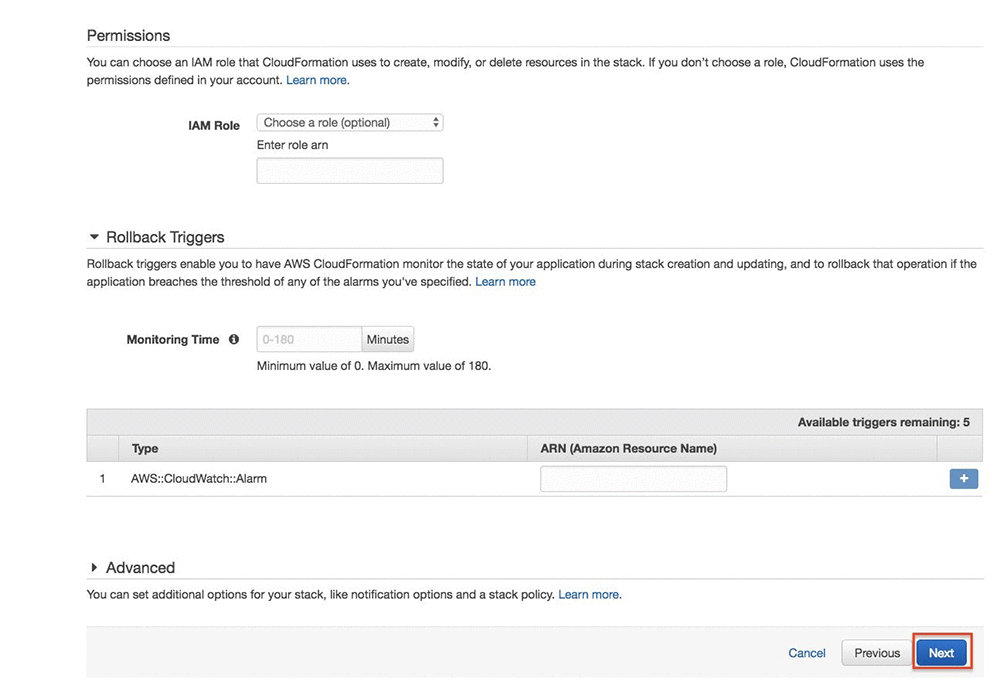
Task: Click the ARN (Amazon Resource Name) header
Action: [629, 448]
